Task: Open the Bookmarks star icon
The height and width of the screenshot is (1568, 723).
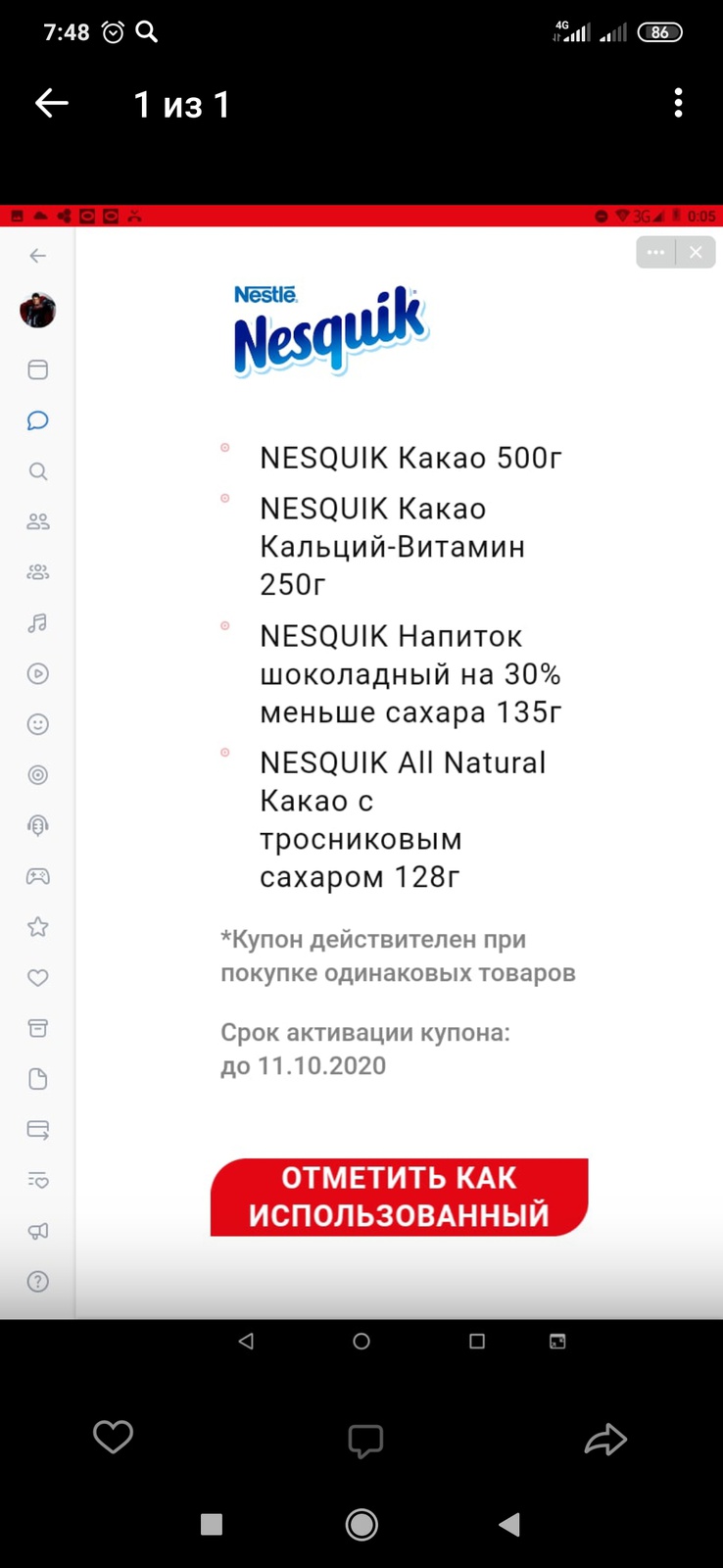Action: [38, 927]
